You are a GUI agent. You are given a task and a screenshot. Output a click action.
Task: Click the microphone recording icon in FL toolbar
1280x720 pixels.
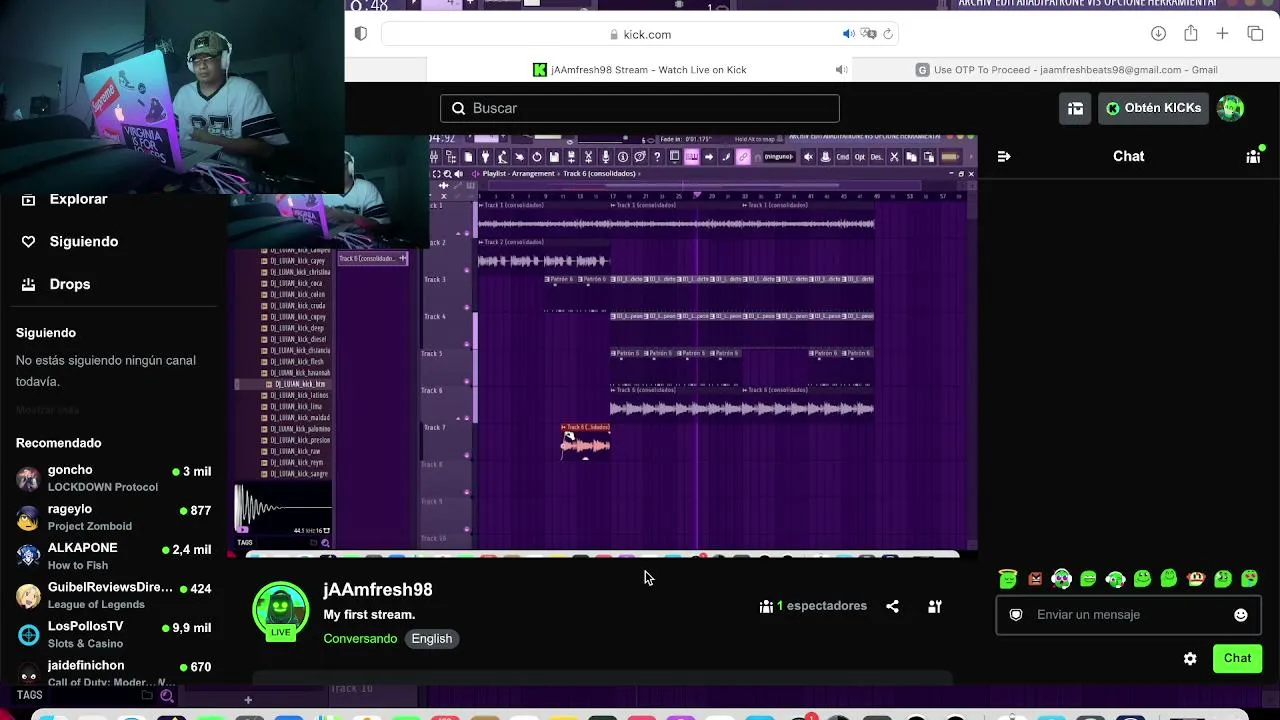point(605,157)
